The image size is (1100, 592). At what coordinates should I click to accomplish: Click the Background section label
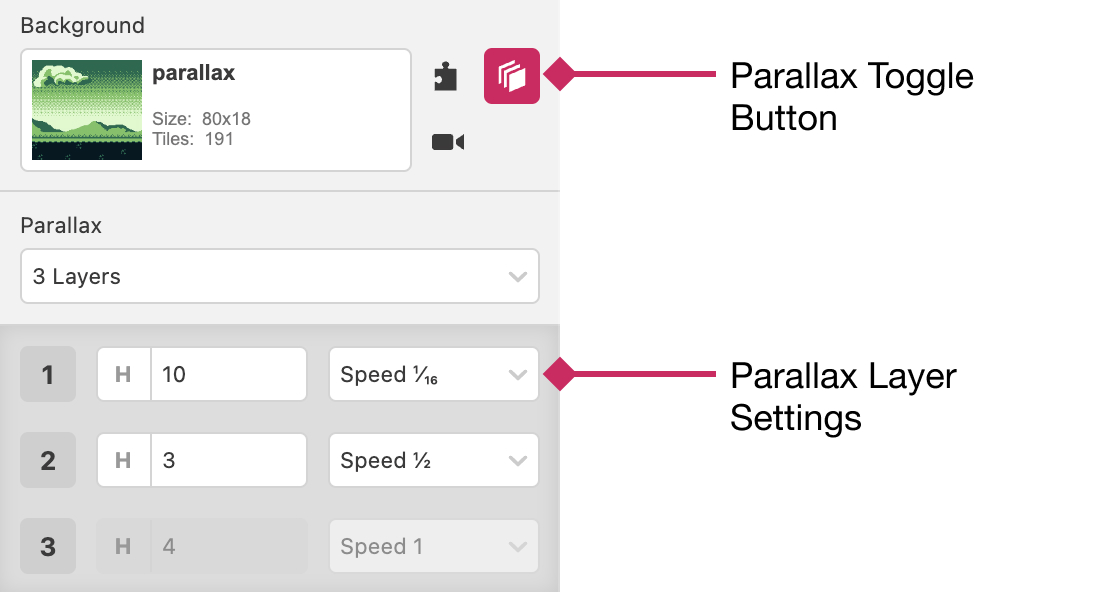[82, 26]
